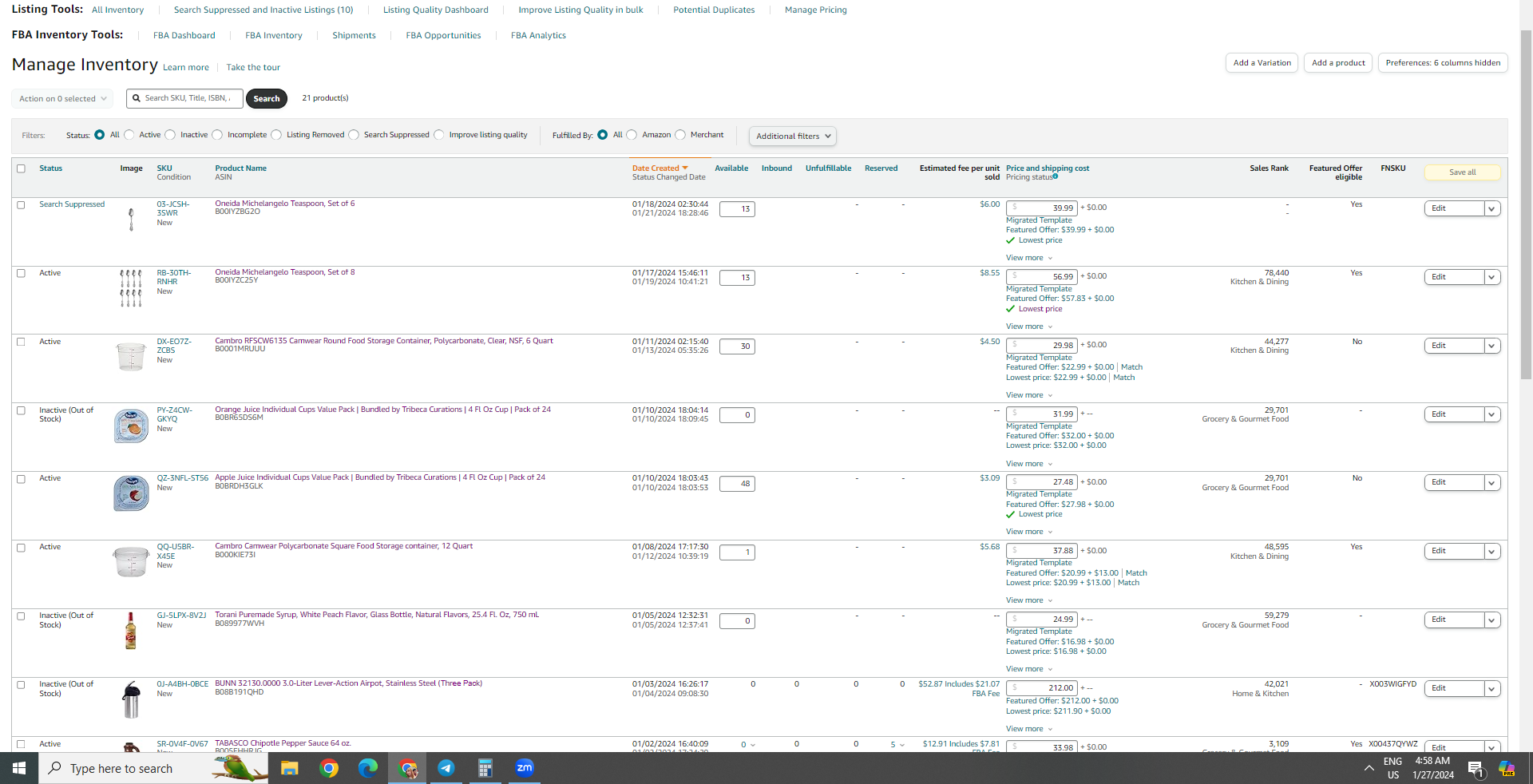Viewport: 1533px width, 784px height.
Task: Open the Edit dropdown arrow for Teaspoon Set of 6
Action: coord(1491,208)
